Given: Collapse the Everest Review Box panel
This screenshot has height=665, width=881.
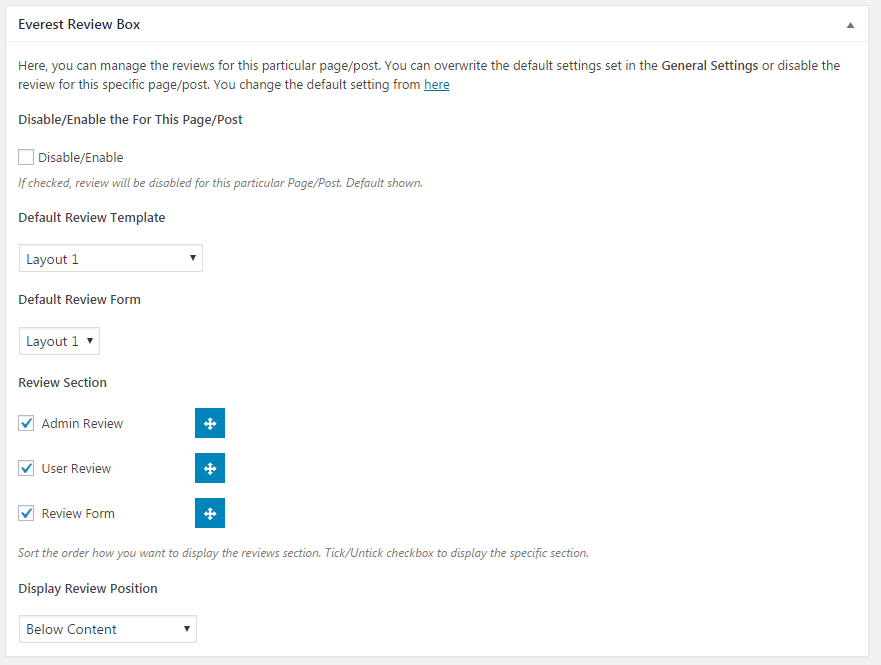Looking at the screenshot, I should click(850, 24).
